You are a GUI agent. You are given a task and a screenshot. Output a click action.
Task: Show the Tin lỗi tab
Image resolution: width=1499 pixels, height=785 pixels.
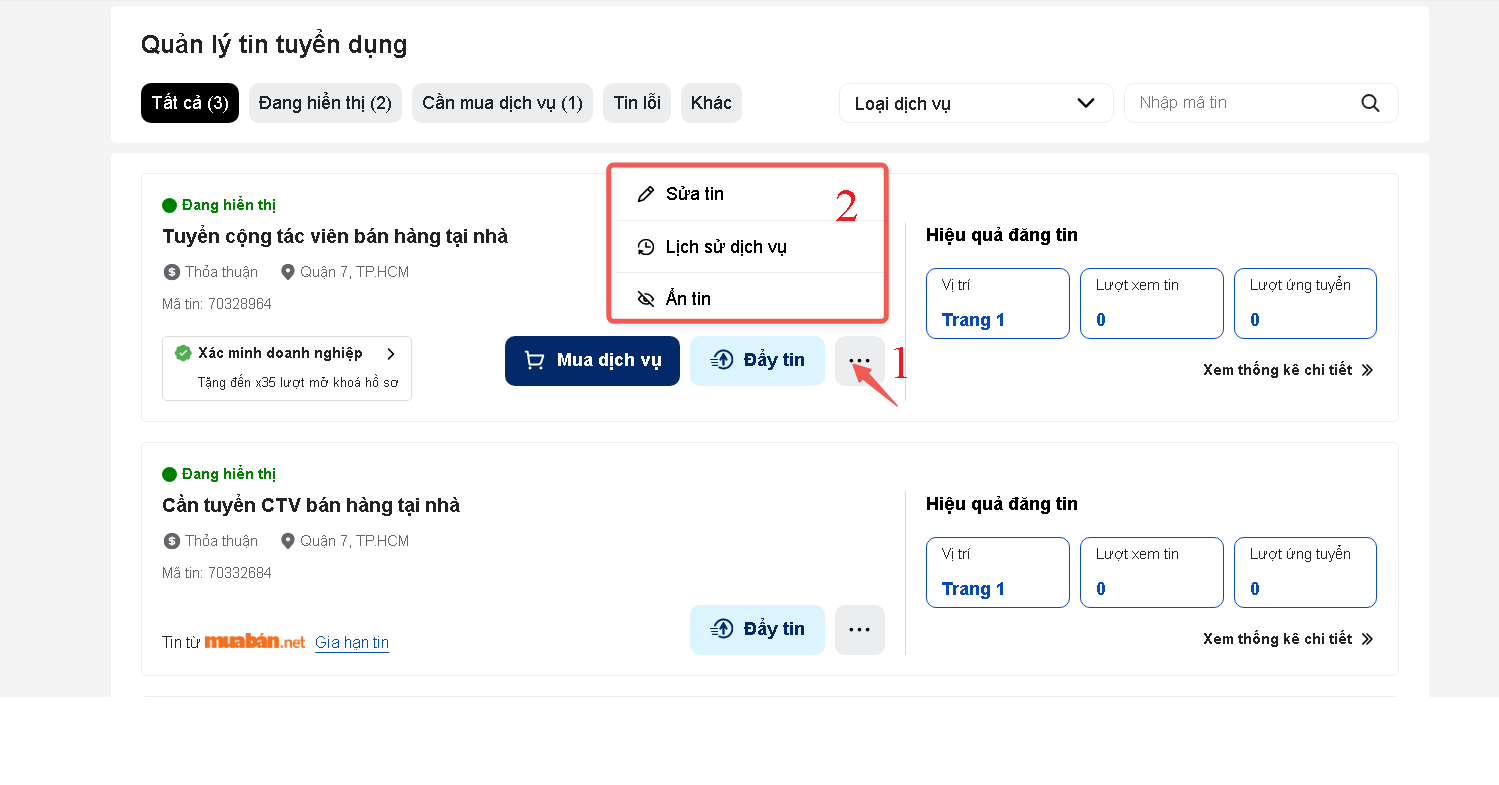click(x=637, y=103)
